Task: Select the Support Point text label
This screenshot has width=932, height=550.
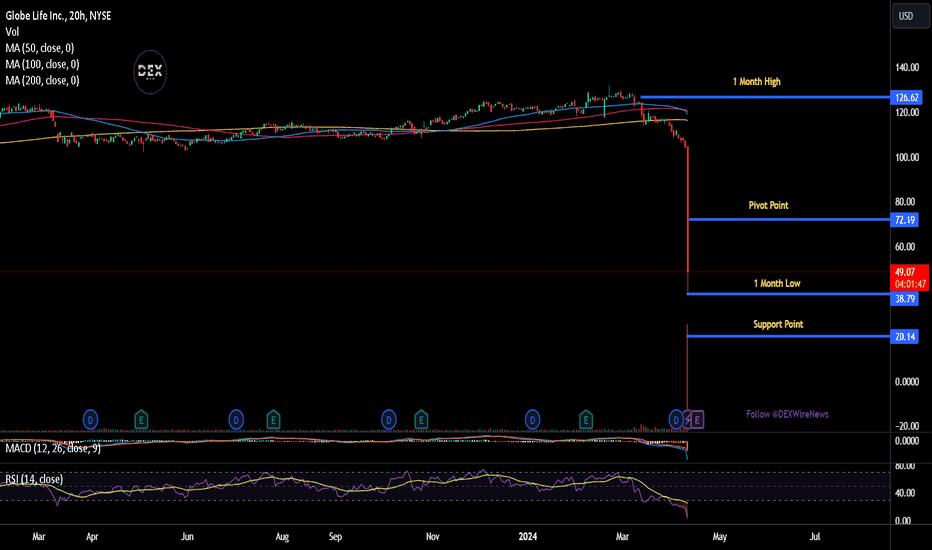Action: (778, 324)
